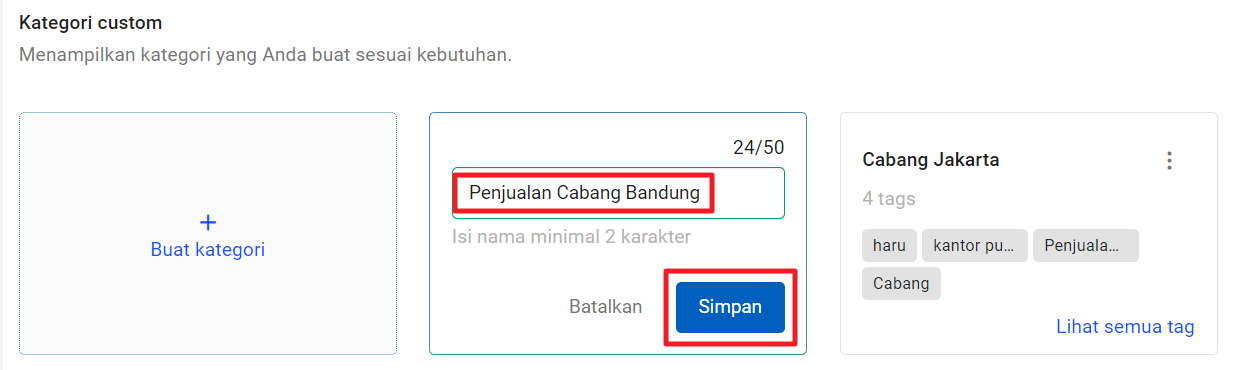This screenshot has height=370, width=1238.
Task: Click the Menampilkan kategori description text
Action: [266, 54]
